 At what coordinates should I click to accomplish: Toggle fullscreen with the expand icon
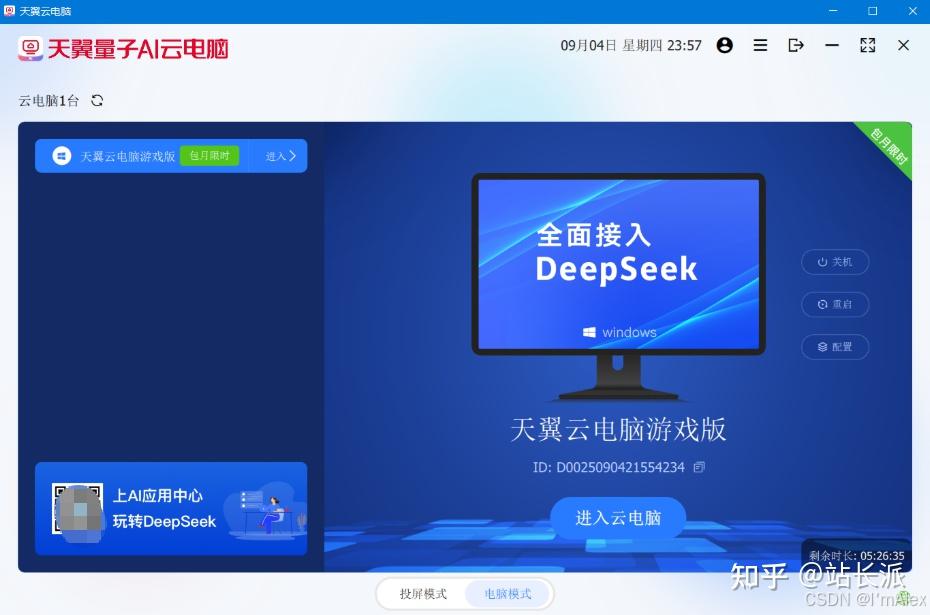click(866, 45)
